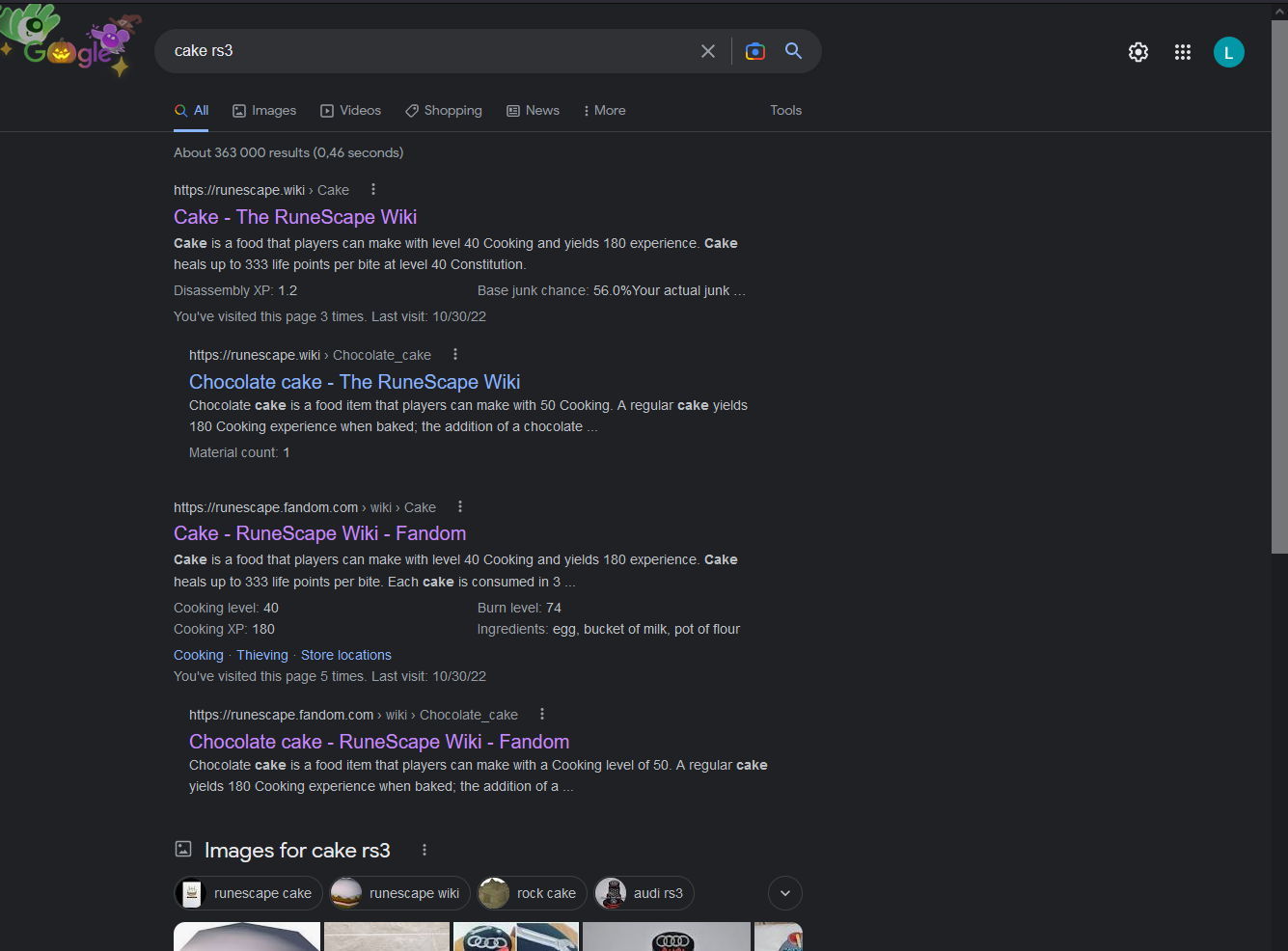
Task: Follow the Thieving sitelink
Action: 262,655
